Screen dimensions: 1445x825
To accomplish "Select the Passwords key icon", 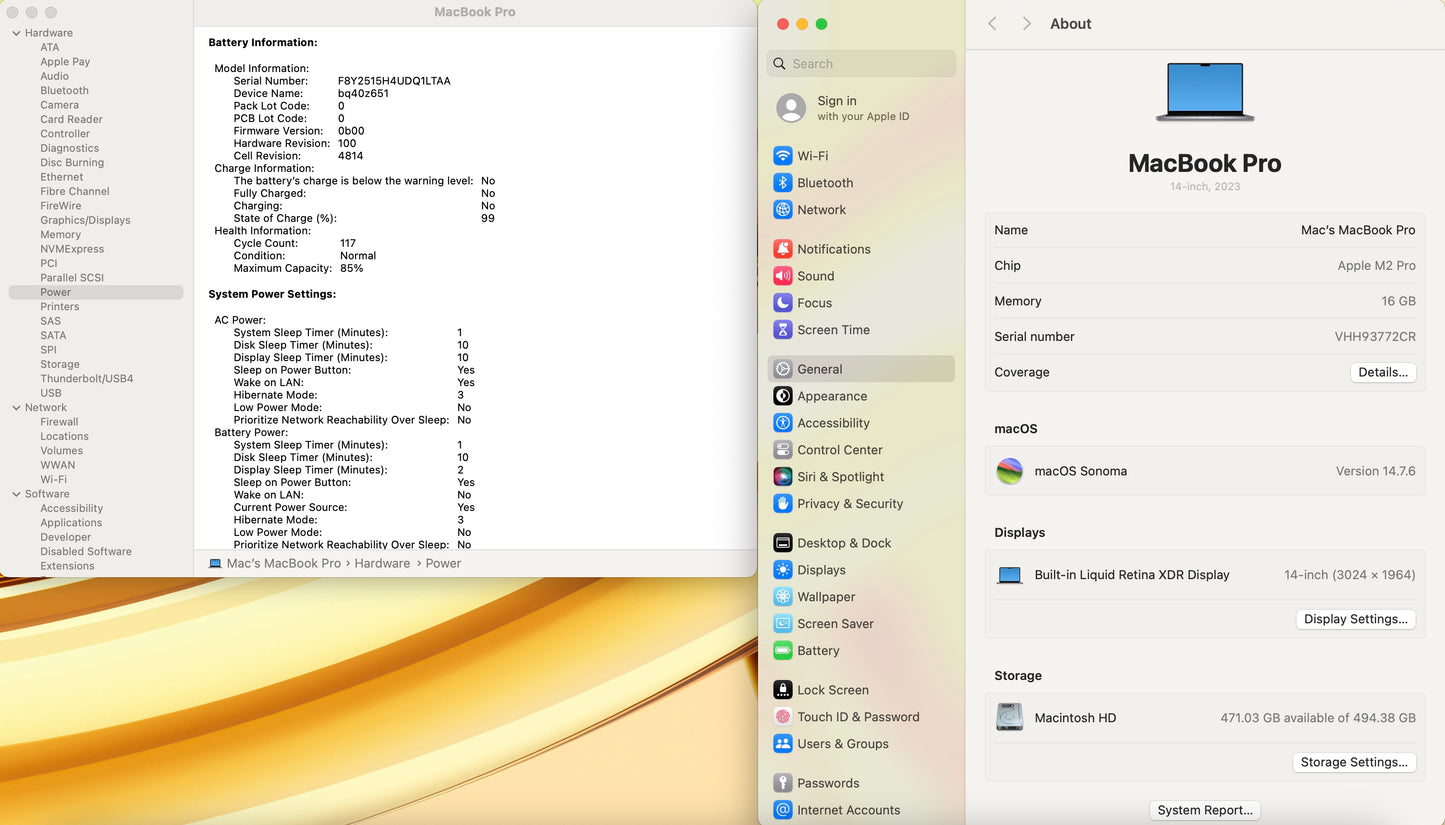I will [x=783, y=783].
